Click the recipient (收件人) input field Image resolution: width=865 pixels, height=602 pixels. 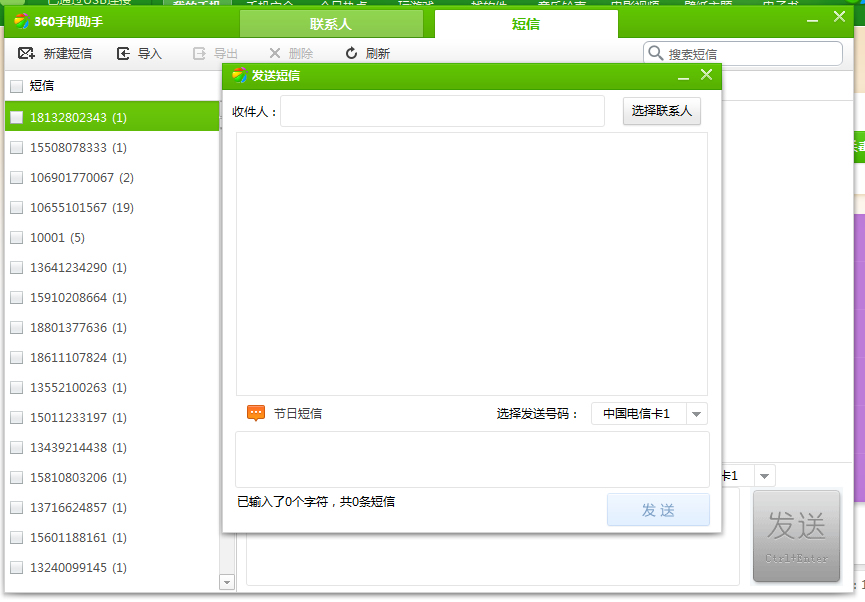[442, 111]
